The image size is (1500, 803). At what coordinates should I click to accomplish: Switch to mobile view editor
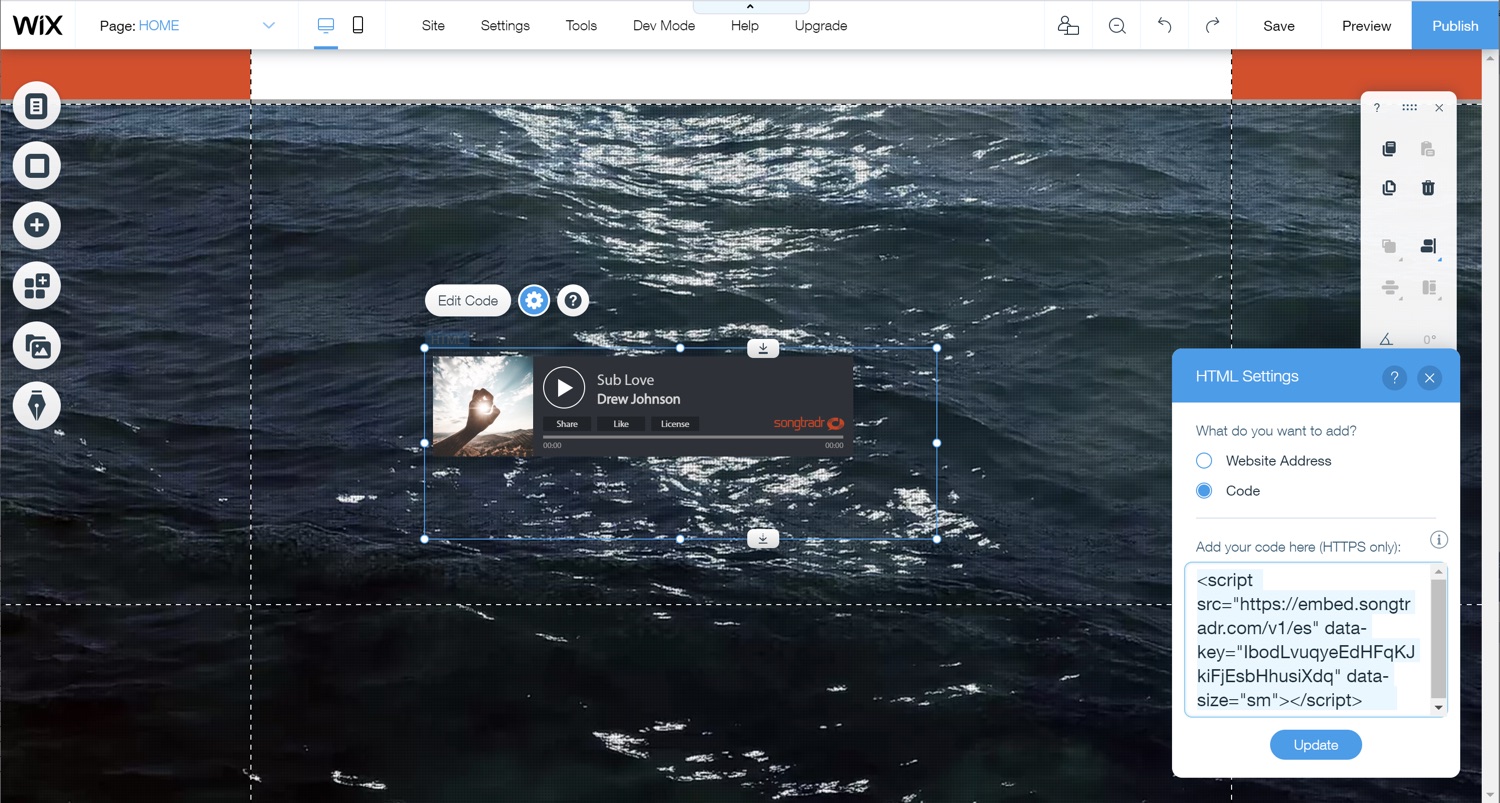pyautogui.click(x=358, y=26)
